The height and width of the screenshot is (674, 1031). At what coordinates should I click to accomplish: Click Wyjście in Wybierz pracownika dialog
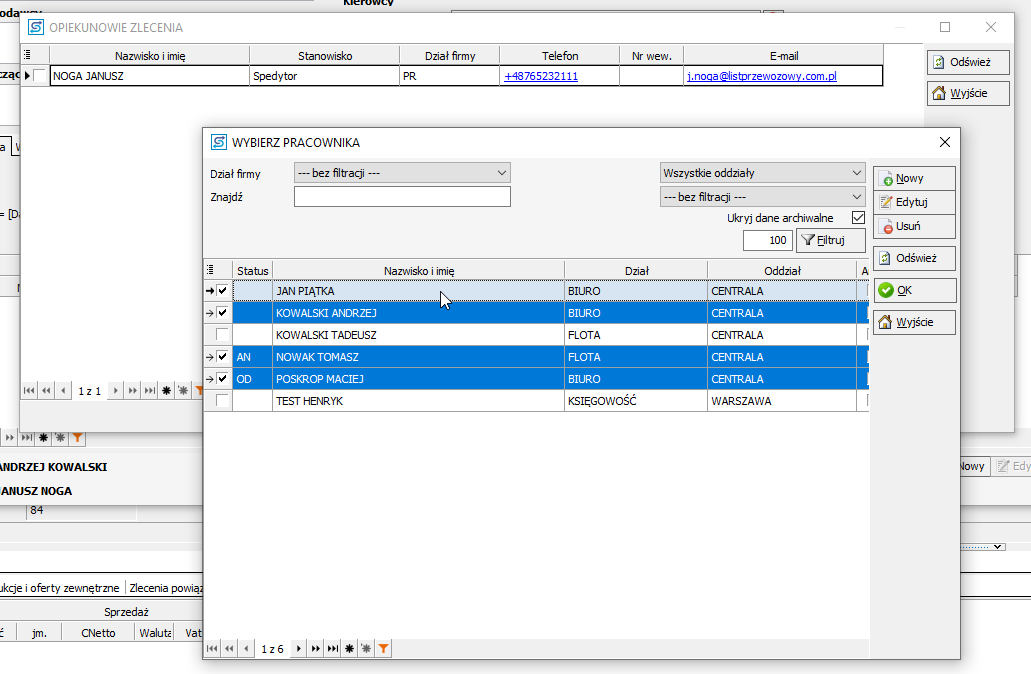click(914, 322)
